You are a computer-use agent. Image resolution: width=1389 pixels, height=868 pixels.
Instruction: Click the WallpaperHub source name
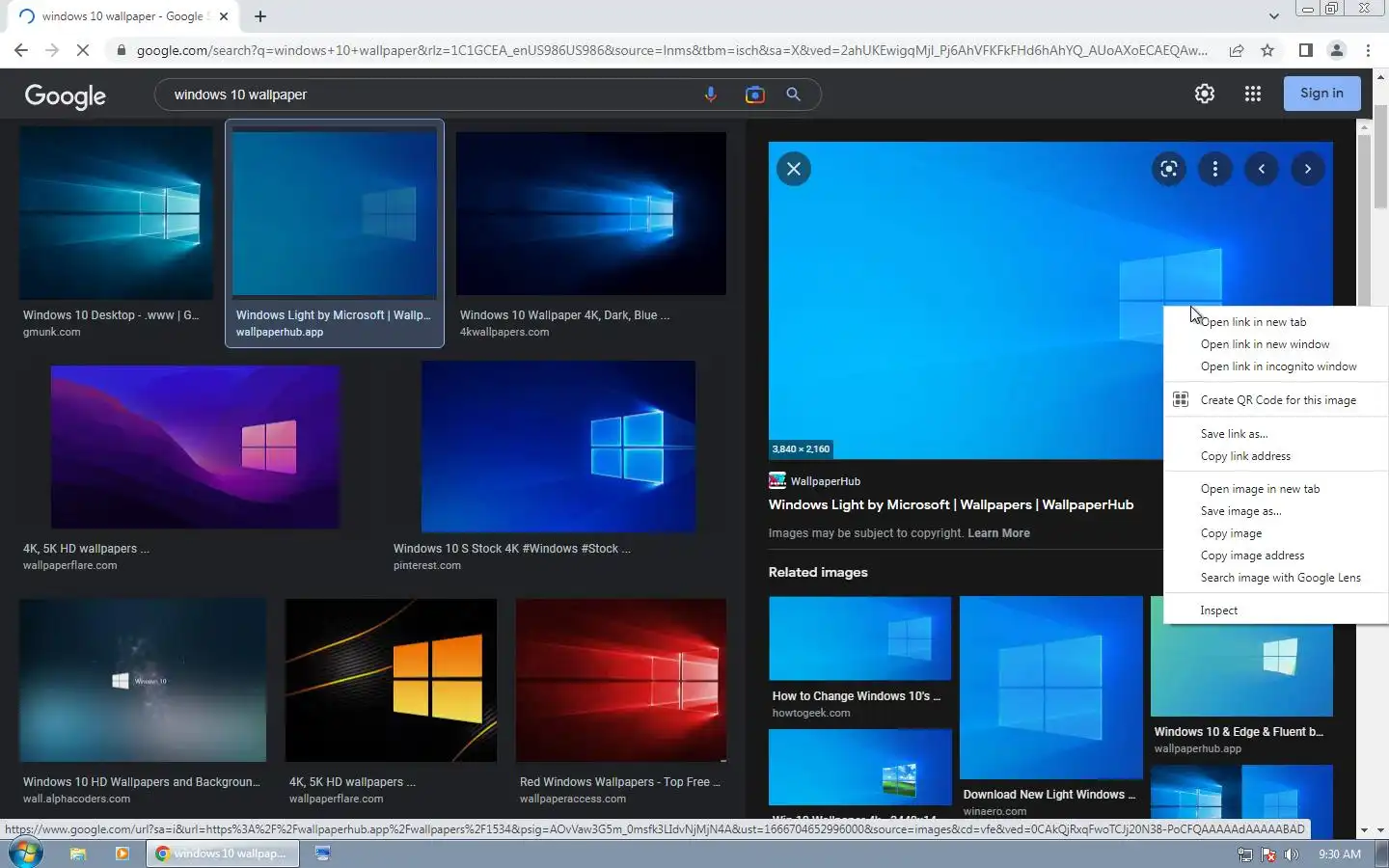coord(826,481)
